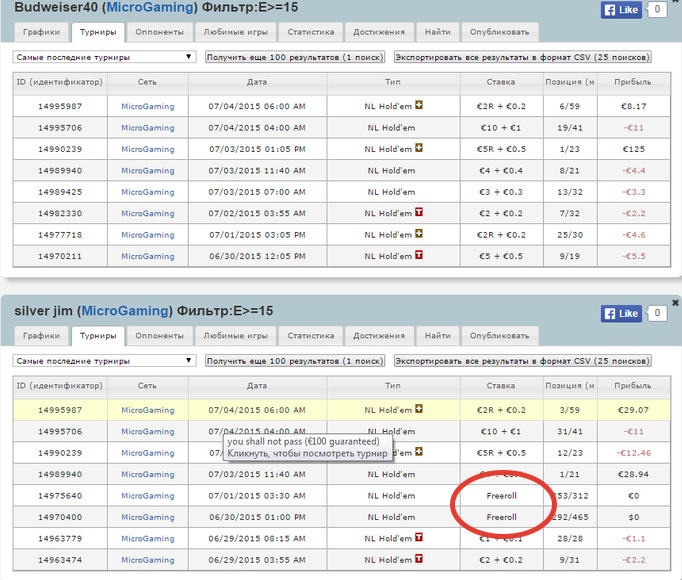Click MicroGaming link in silver jim row 14975640
Viewport: 682px width, 580px height.
(148, 496)
